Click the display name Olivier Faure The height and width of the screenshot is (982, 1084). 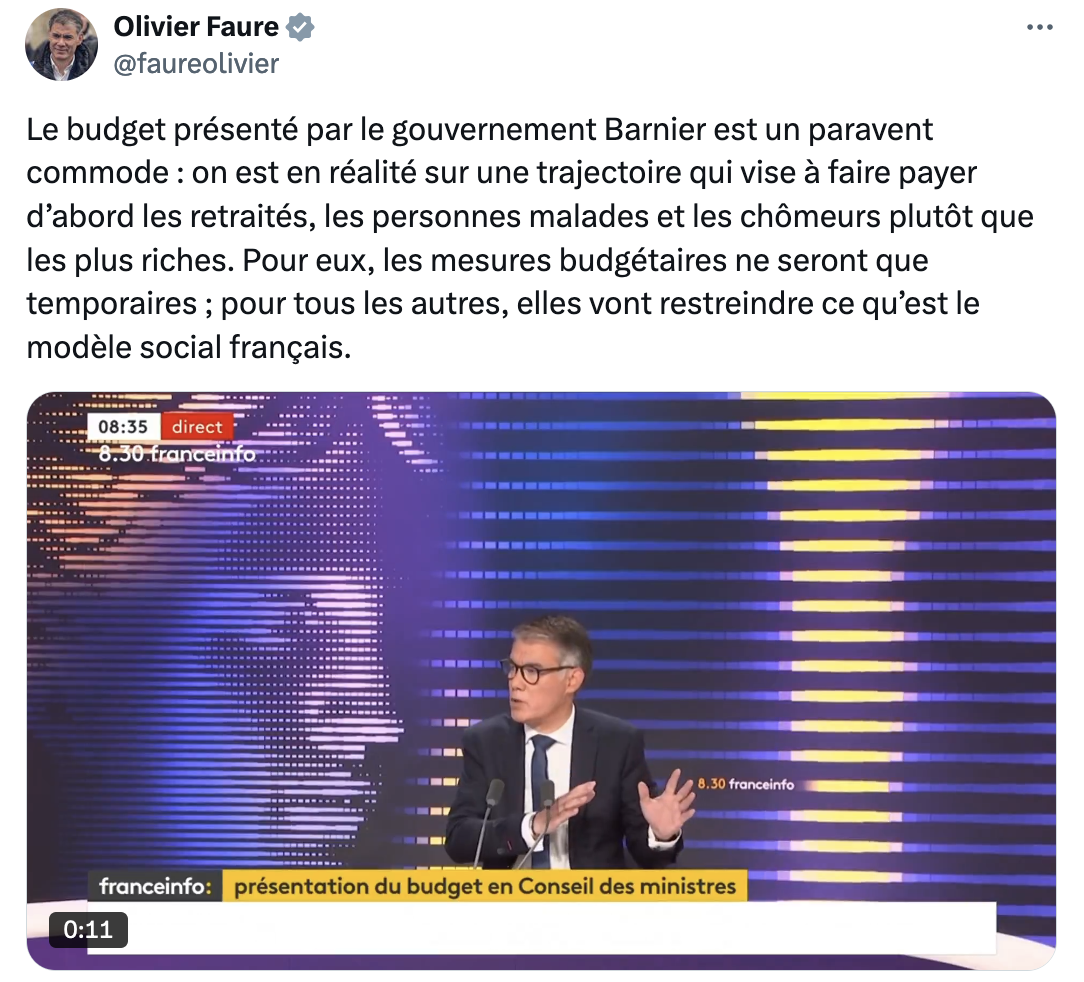[196, 27]
